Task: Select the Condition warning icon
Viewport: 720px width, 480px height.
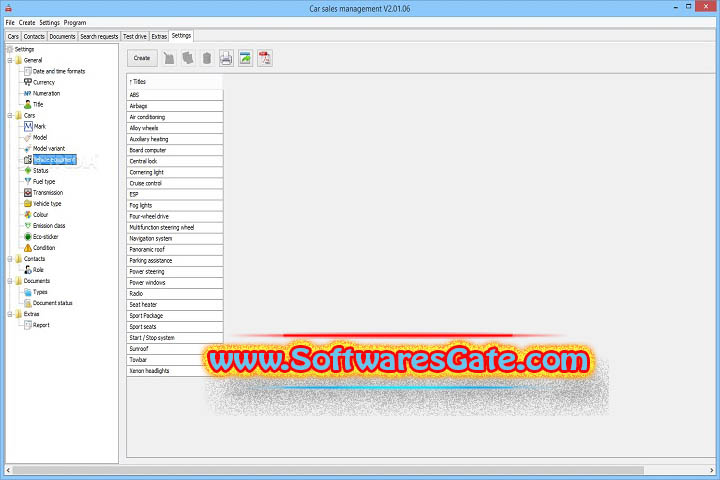Action: (28, 248)
